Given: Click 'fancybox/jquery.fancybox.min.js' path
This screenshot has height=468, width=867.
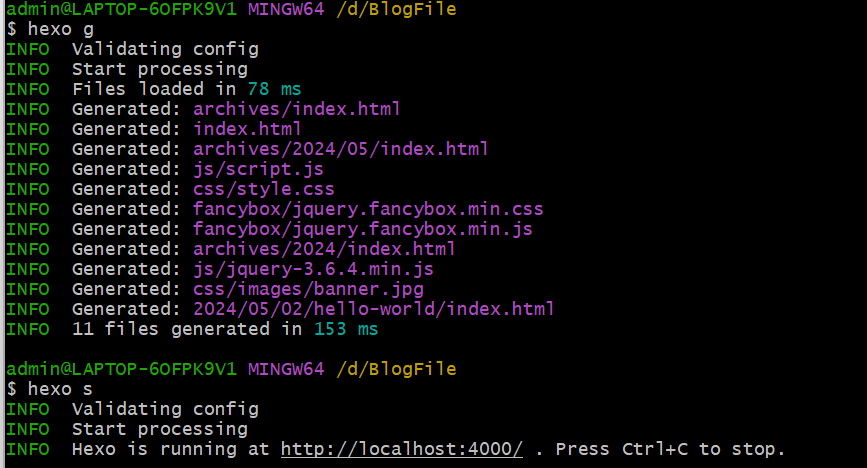Looking at the screenshot, I should [363, 229].
